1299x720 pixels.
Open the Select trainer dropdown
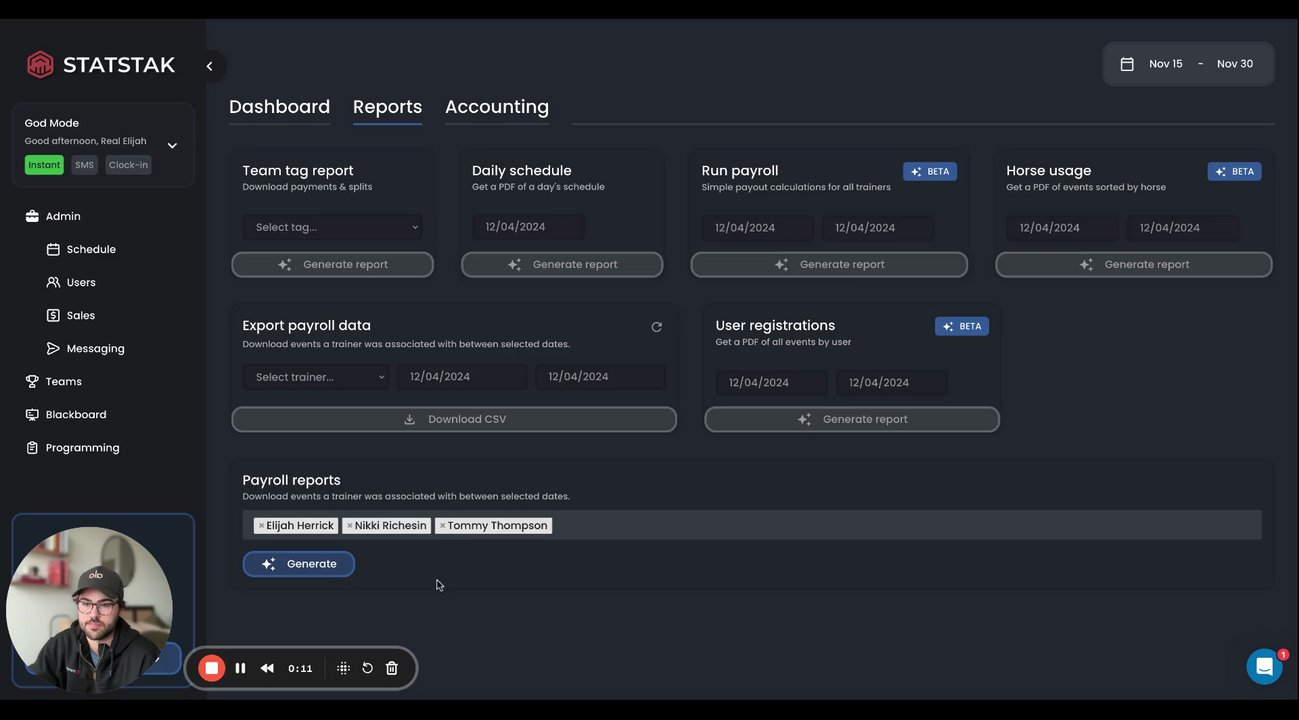(x=316, y=377)
